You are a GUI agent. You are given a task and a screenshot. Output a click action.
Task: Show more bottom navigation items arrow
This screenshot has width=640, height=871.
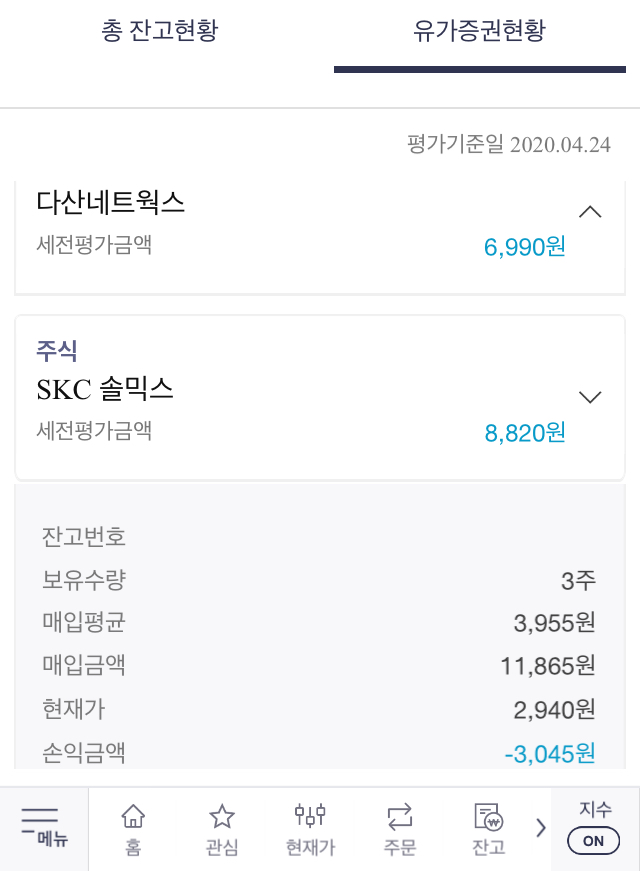pos(541,828)
